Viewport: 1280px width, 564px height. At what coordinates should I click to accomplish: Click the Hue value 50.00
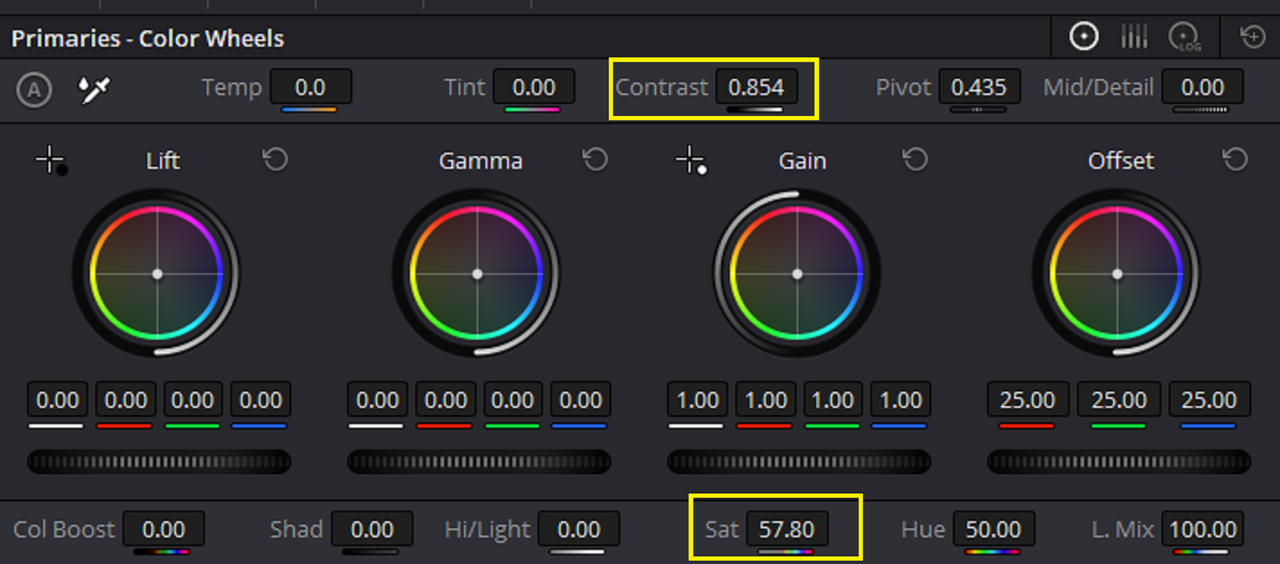point(994,529)
